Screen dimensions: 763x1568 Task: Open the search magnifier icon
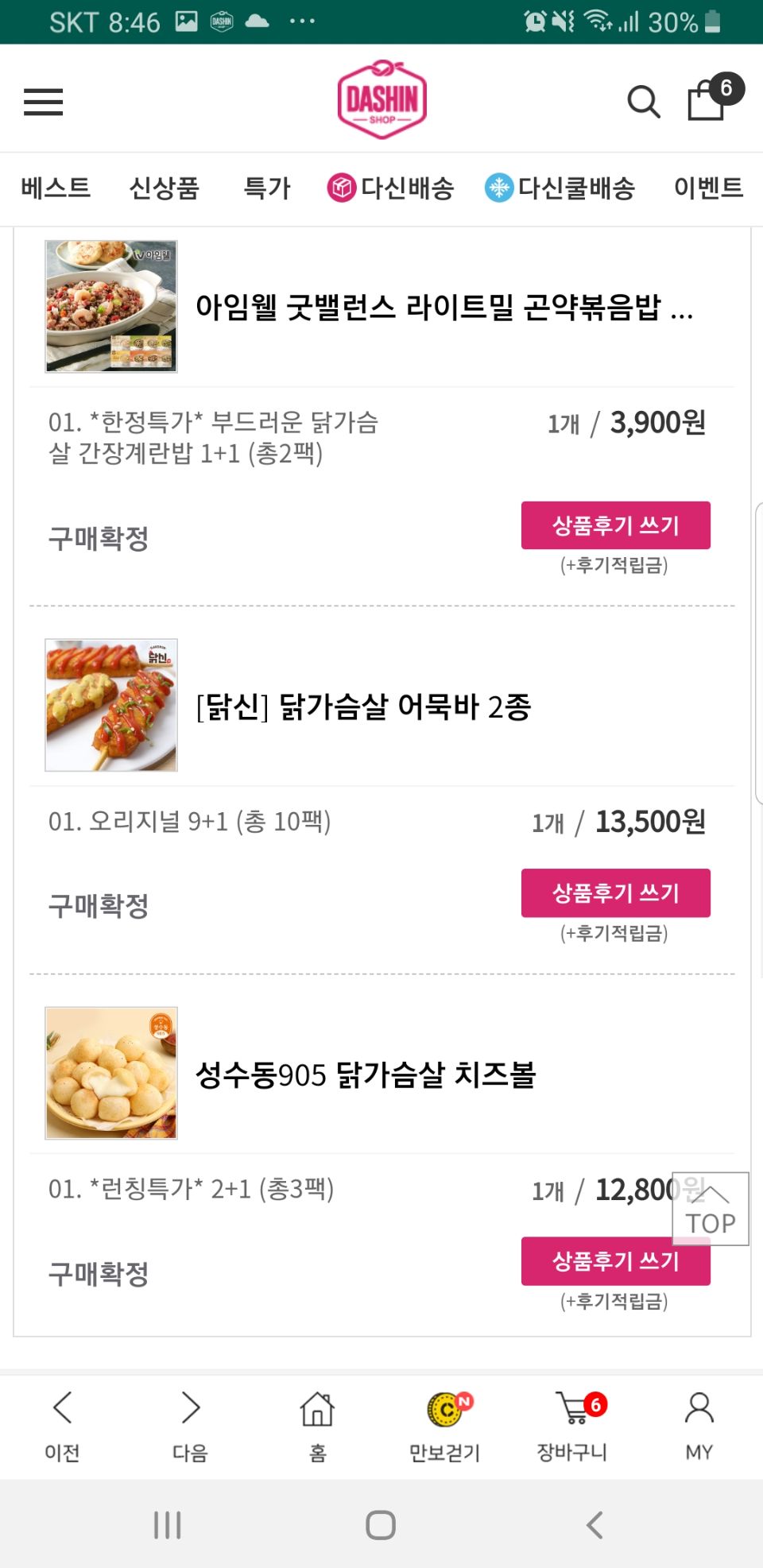pyautogui.click(x=643, y=102)
